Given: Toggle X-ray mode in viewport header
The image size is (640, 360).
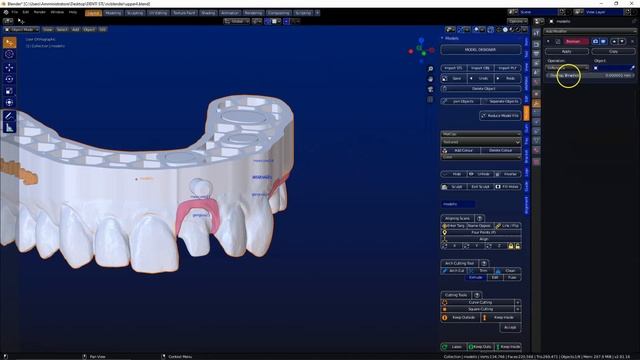Looking at the screenshot, I should [491, 29].
